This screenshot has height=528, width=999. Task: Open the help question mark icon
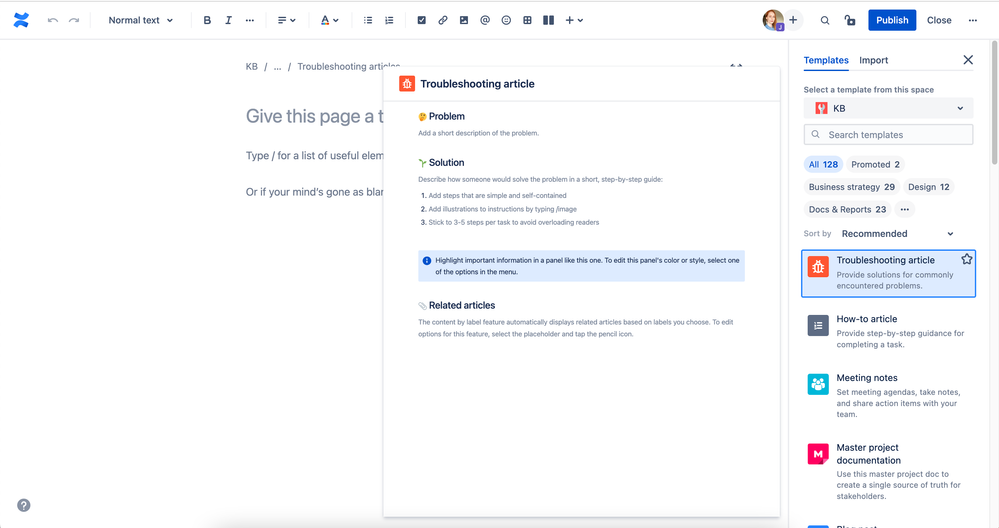tap(24, 505)
